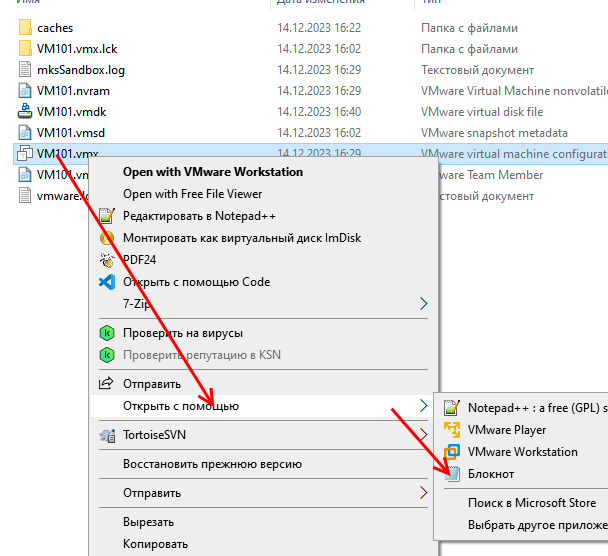Click the Notepad++ icon in context menu
The width and height of the screenshot is (608, 556).
(x=107, y=216)
